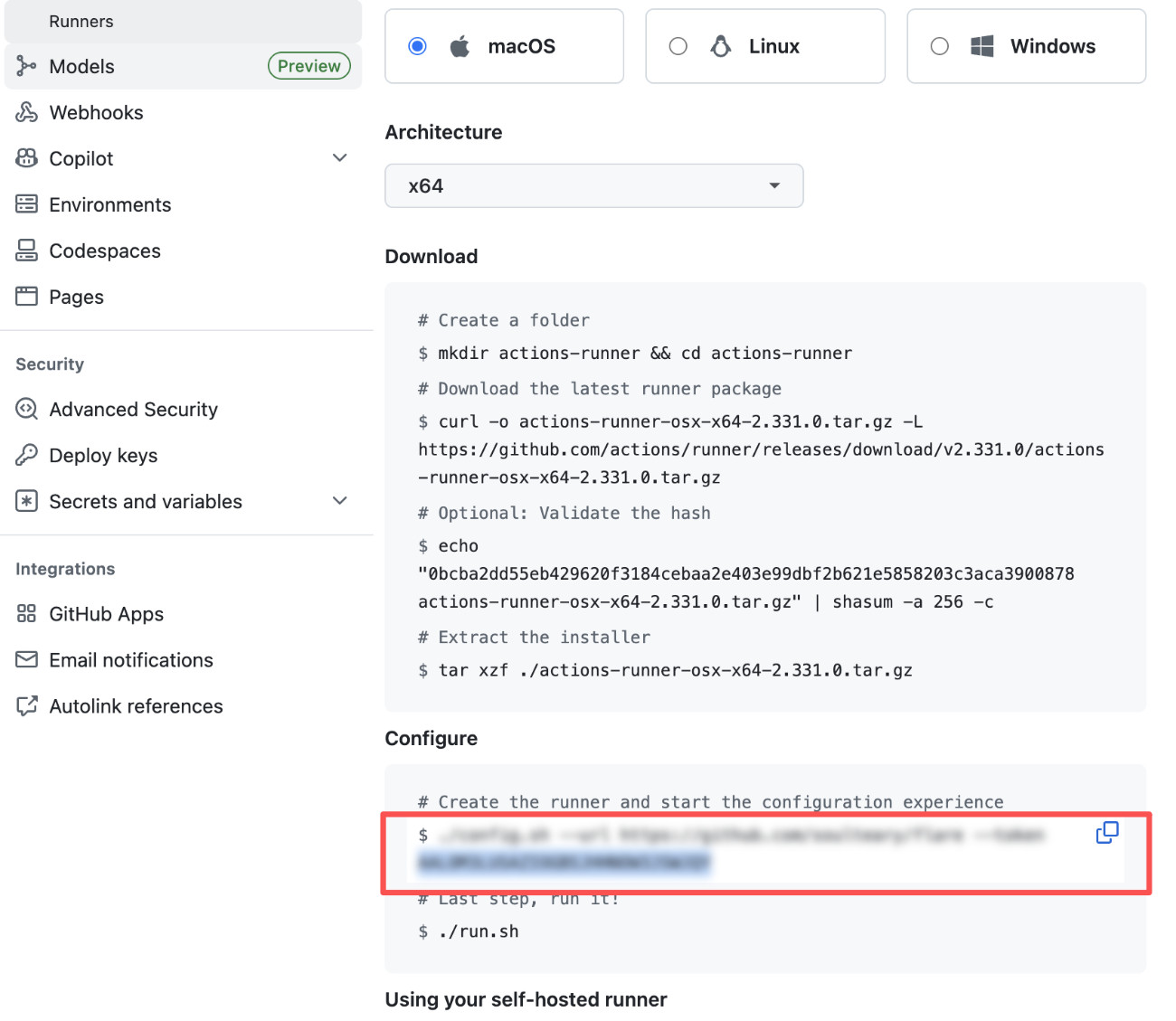
Task: Open Codespaces via its sidebar icon
Action: pyautogui.click(x=26, y=251)
